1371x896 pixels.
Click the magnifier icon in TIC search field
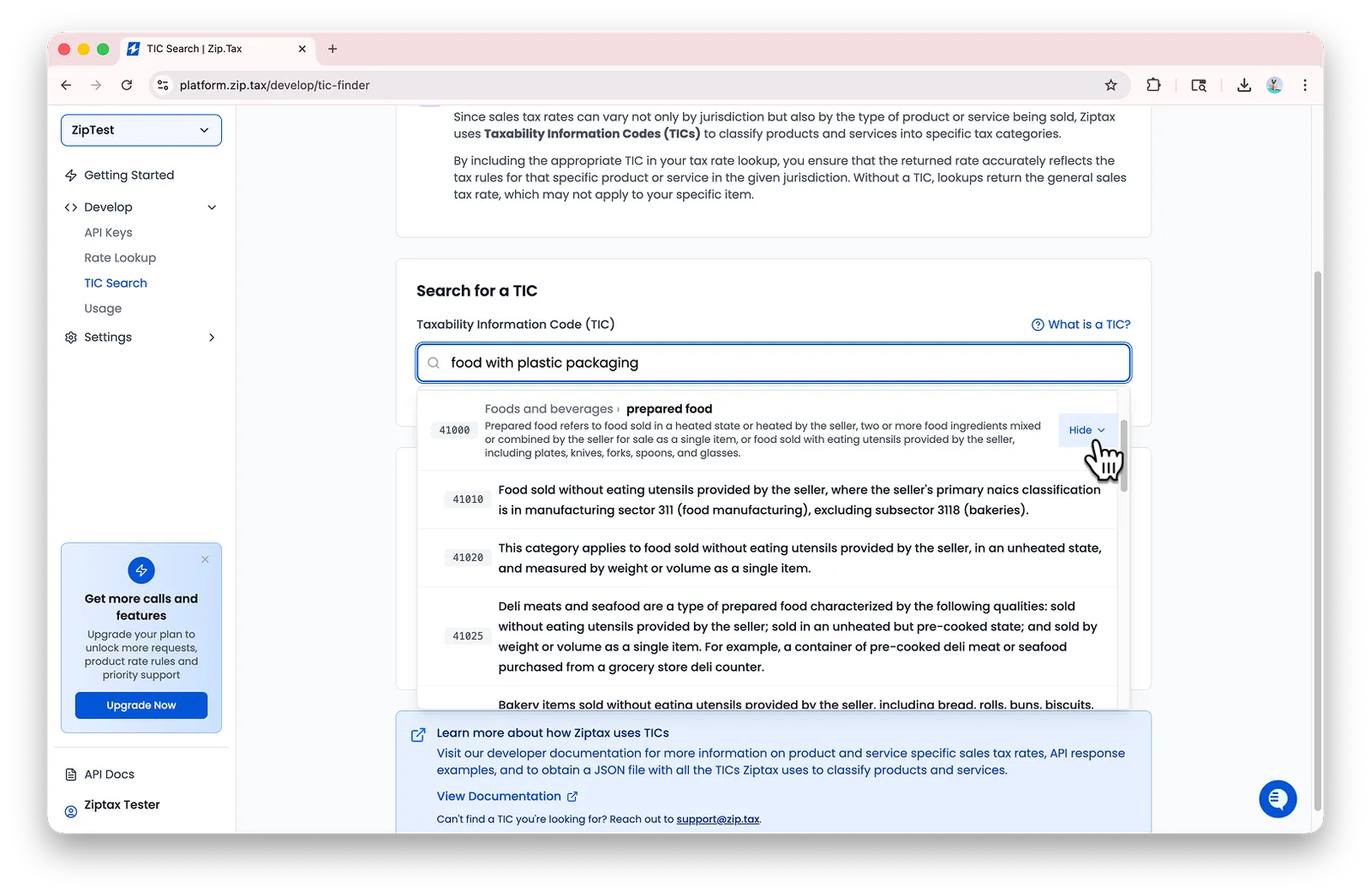[x=434, y=363]
